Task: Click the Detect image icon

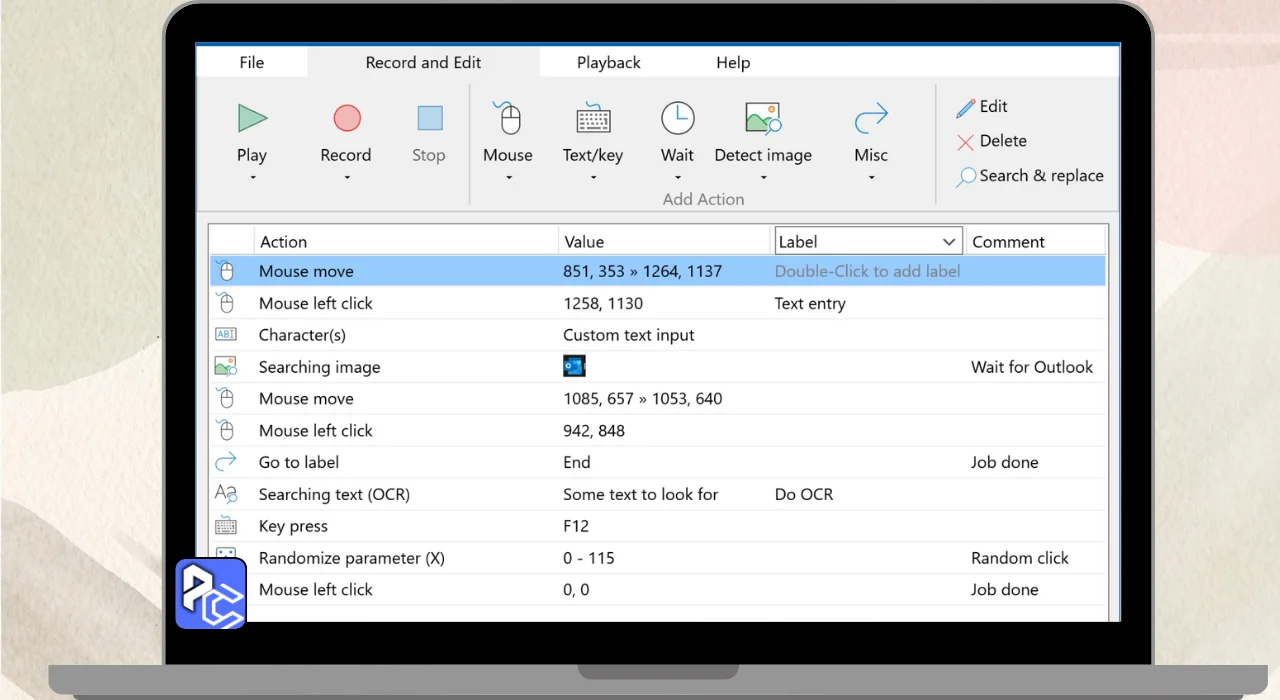Action: 763,119
